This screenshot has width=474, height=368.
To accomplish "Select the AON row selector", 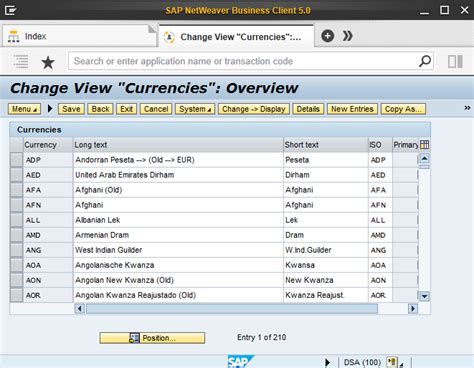I will 16,280.
